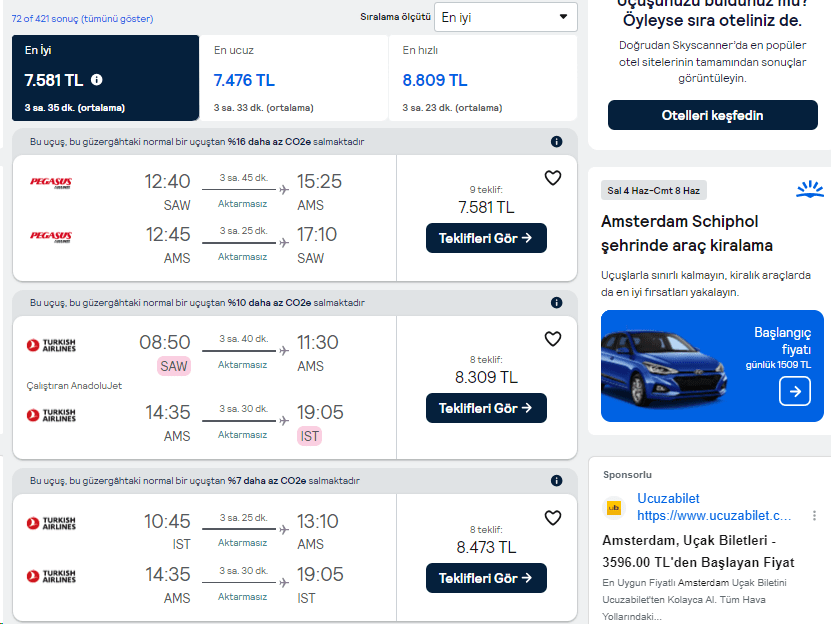Screen dimensions: 831x624
Task: Heart the 8.473 TL flight from IST
Action: point(553,518)
